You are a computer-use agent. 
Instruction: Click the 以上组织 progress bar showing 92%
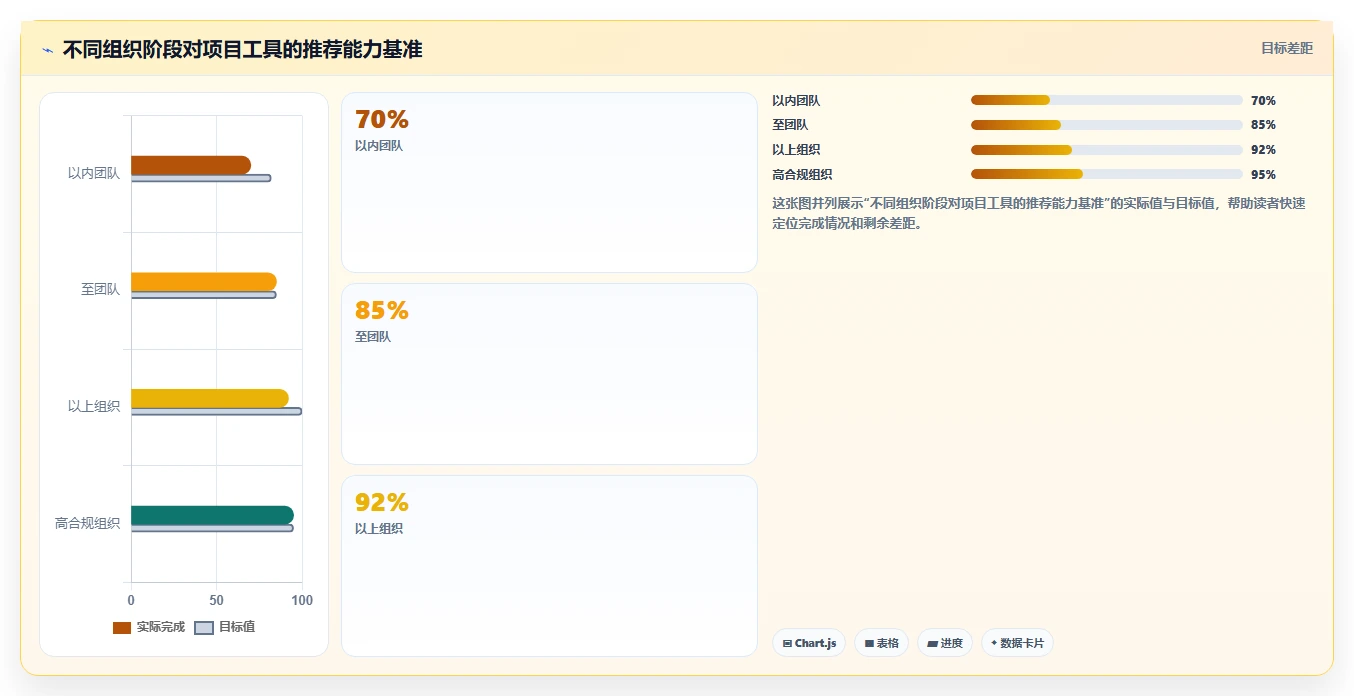[x=1106, y=150]
